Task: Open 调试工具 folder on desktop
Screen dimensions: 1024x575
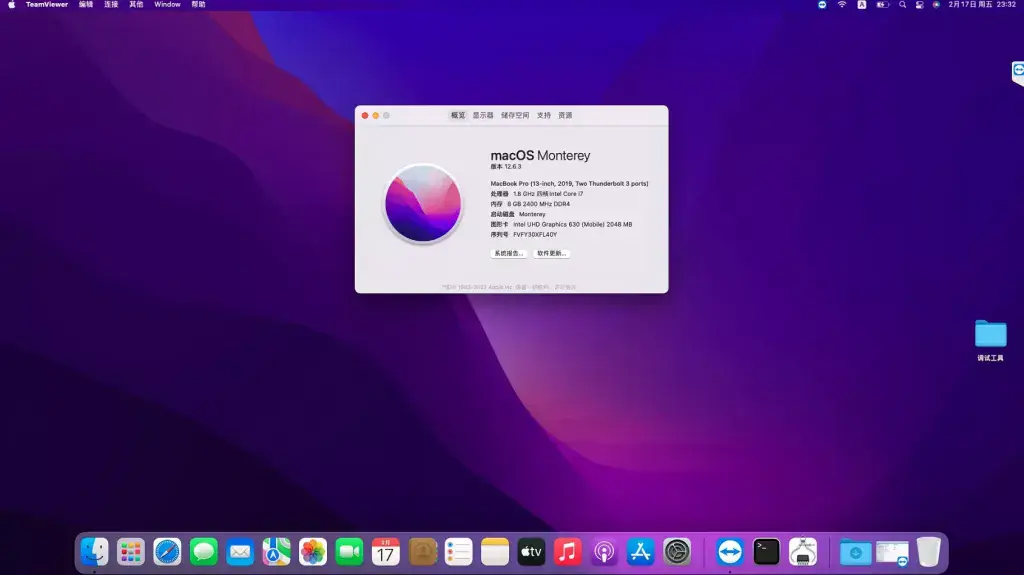Action: click(x=991, y=340)
